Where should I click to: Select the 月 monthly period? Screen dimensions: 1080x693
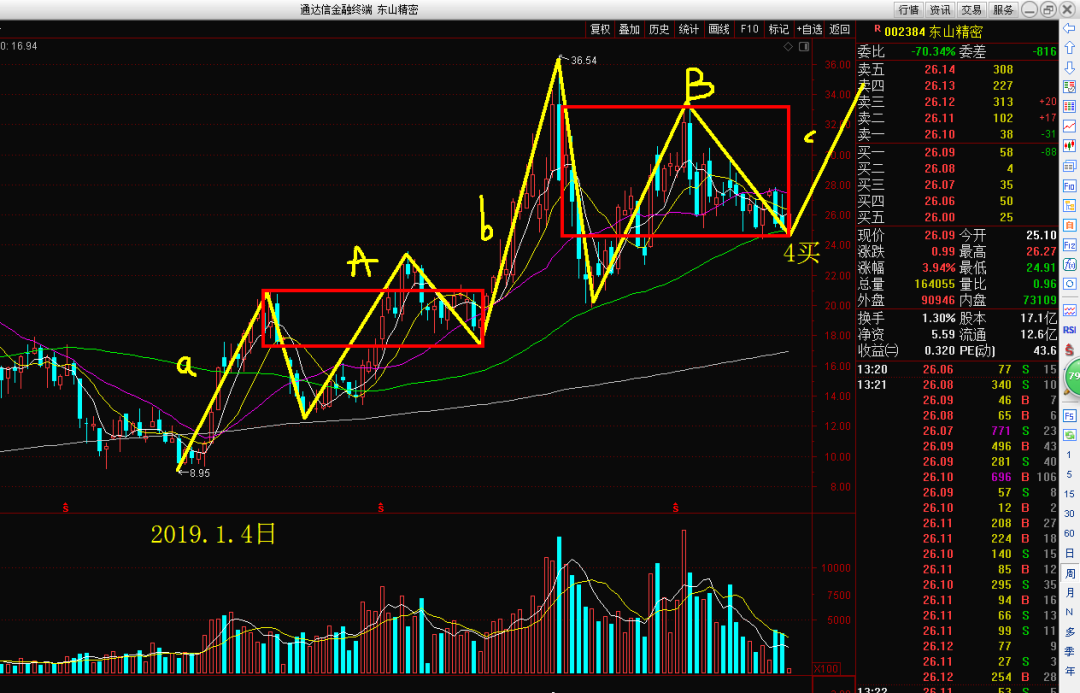pyautogui.click(x=1070, y=592)
